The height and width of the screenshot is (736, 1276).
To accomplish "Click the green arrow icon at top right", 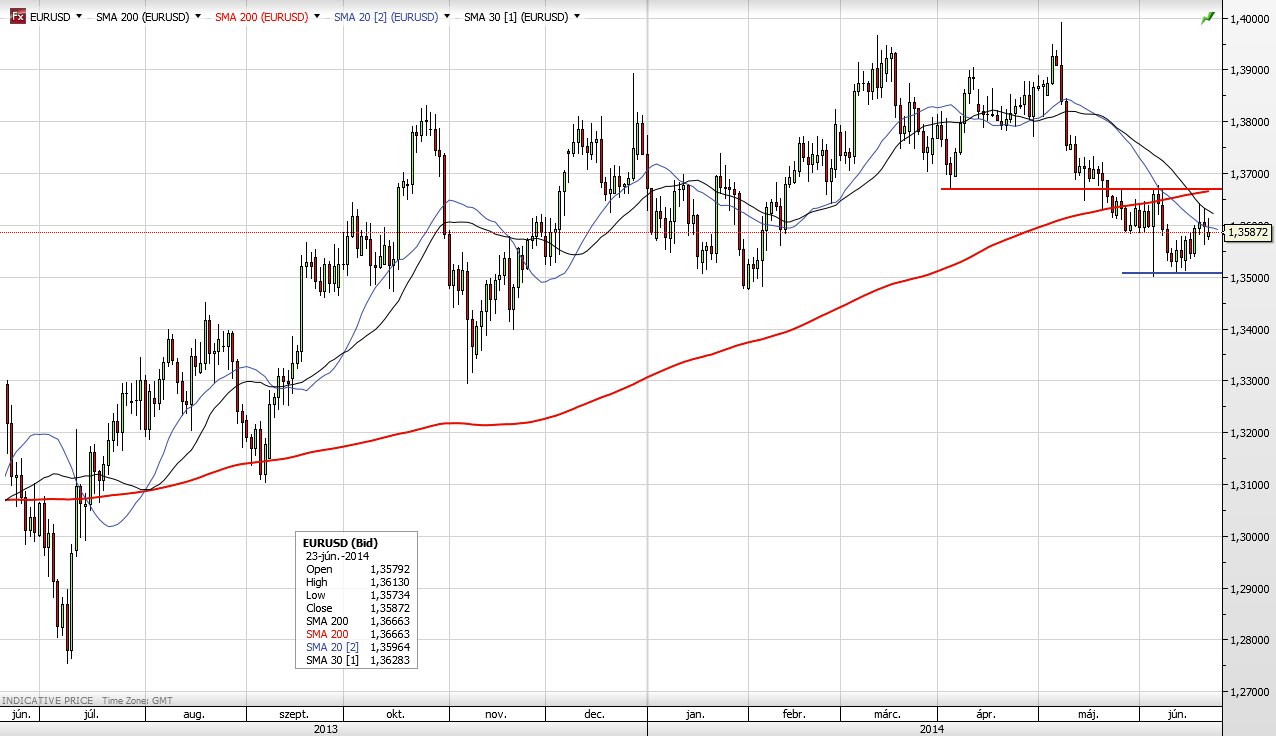I will point(1208,18).
